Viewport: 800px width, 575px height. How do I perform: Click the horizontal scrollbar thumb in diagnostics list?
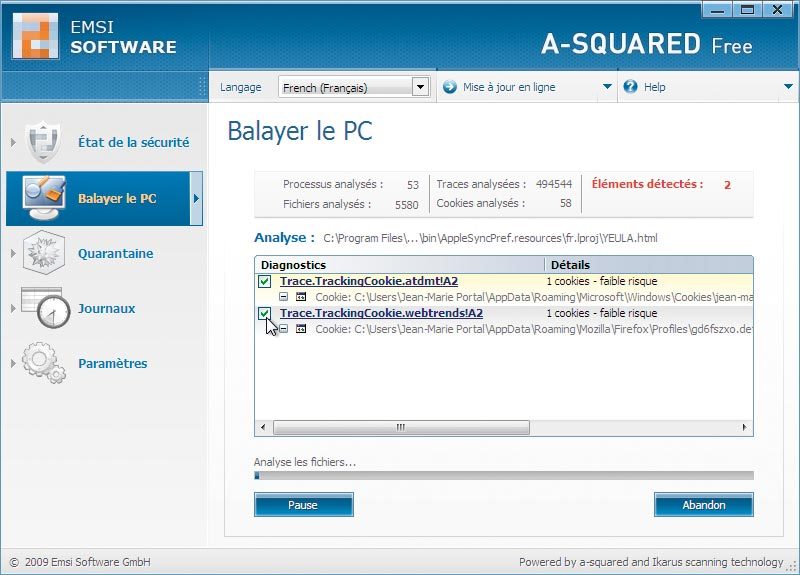click(x=401, y=427)
